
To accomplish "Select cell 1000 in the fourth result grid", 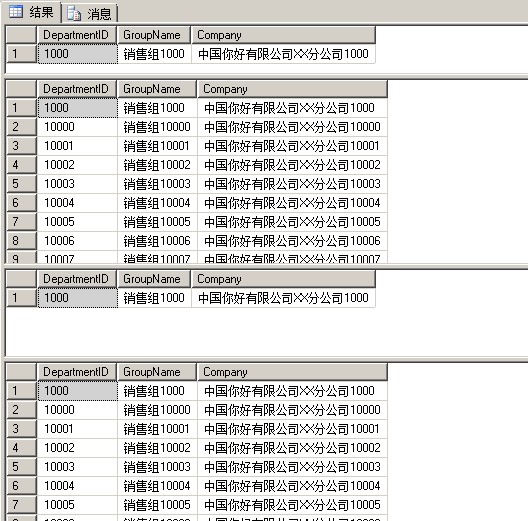I will point(77,391).
